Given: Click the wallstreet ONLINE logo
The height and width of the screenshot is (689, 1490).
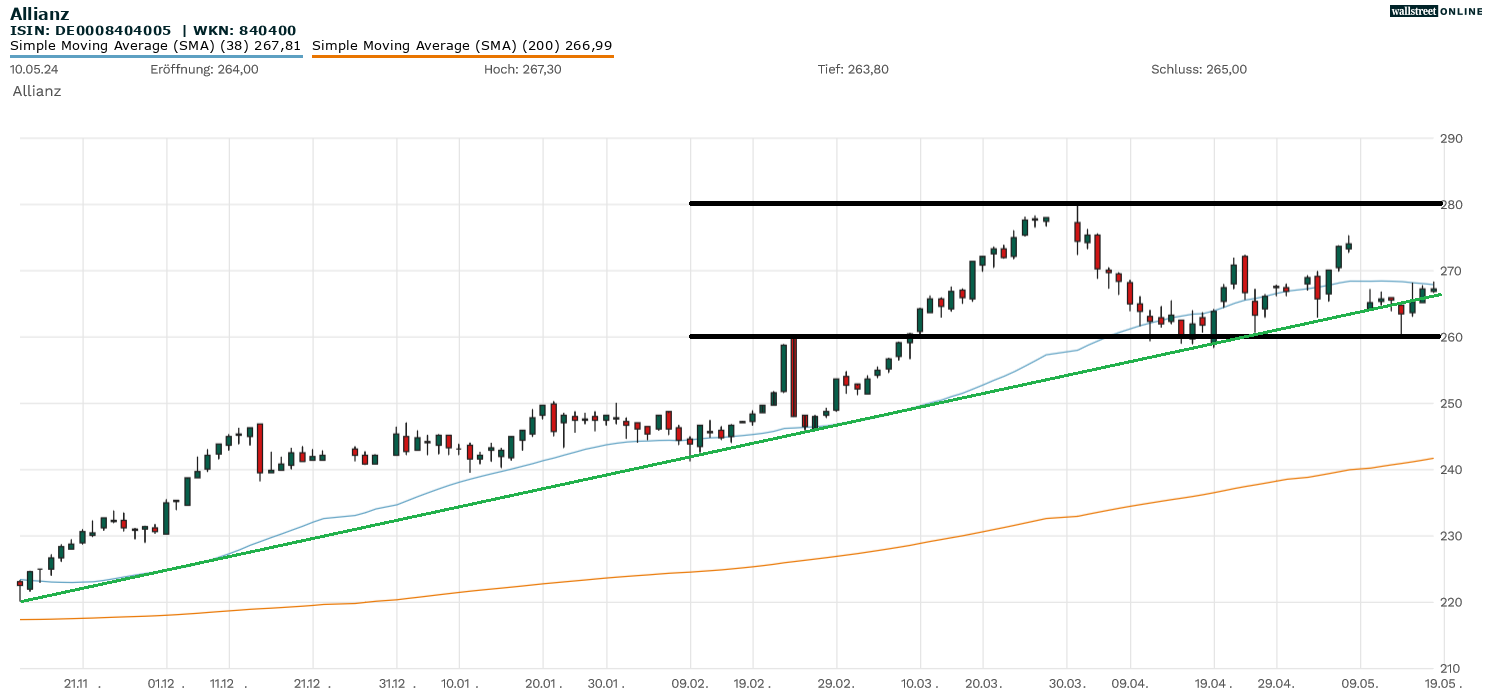Looking at the screenshot, I should (1436, 11).
